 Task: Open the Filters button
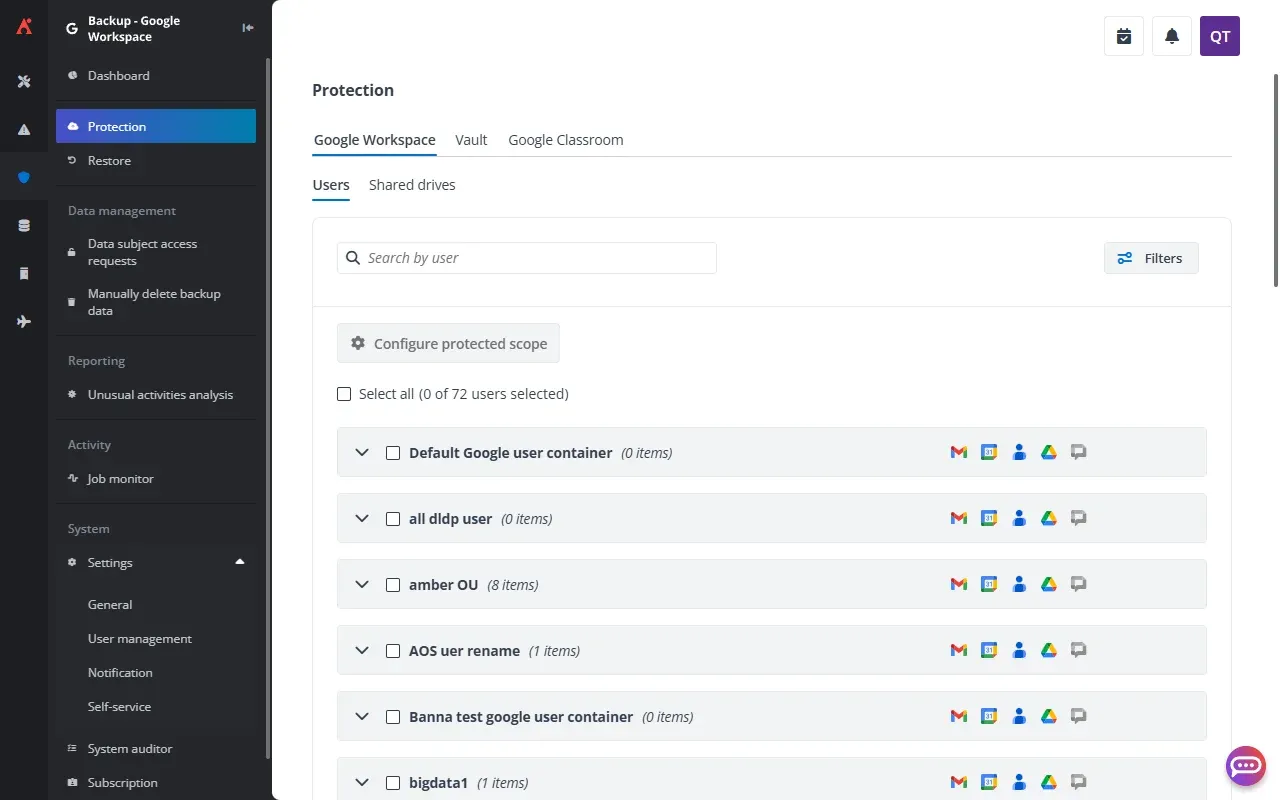[x=1151, y=258]
